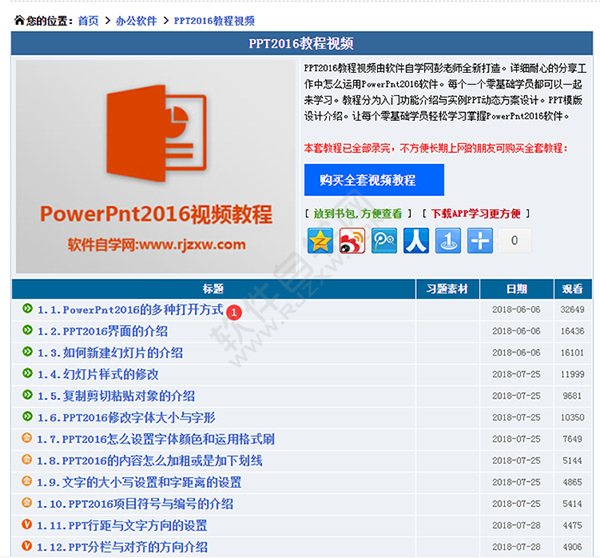Click orange member icon beside lesson 1.7

[x=27, y=437]
